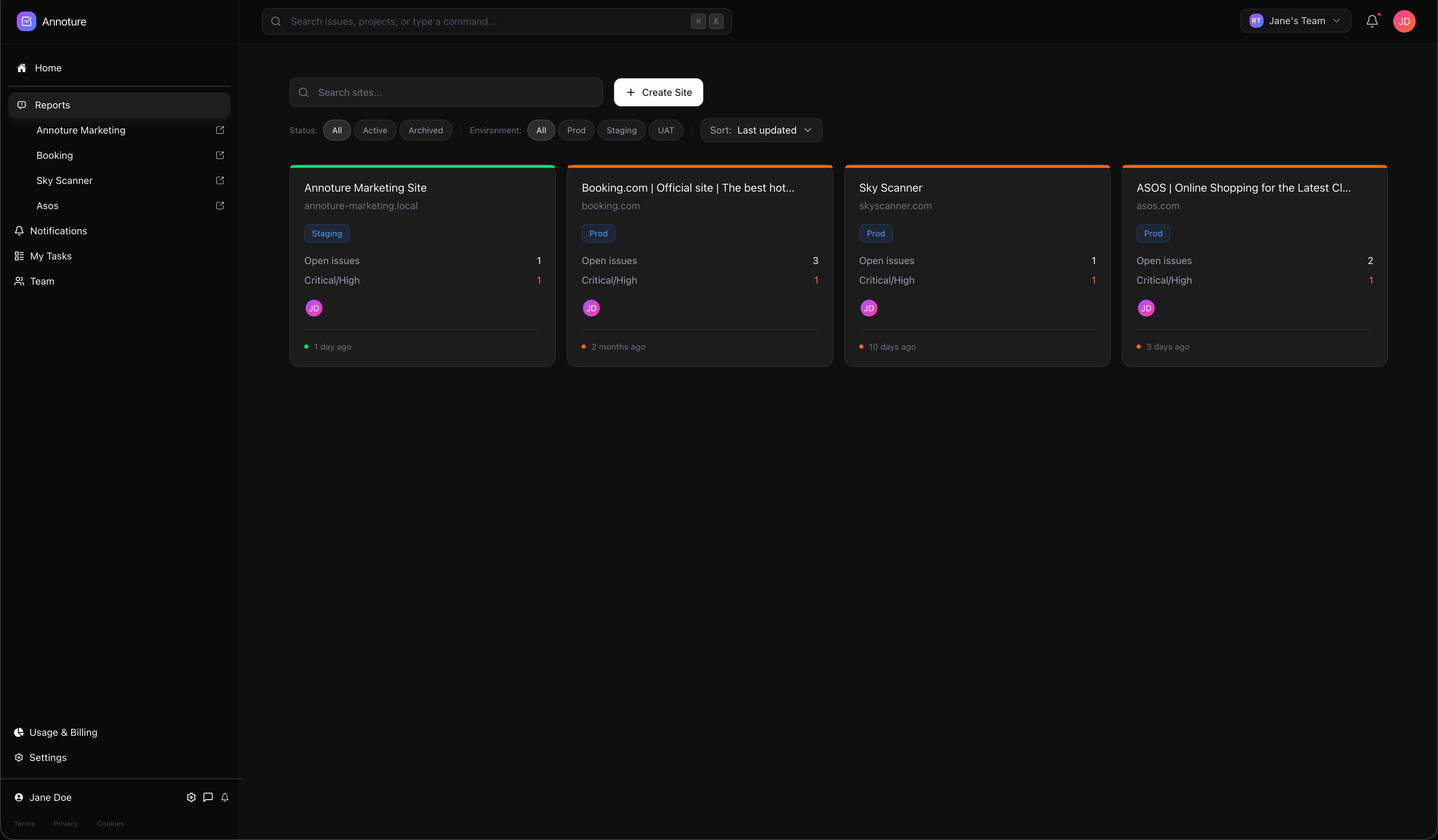Click the My Tasks list icon
Screen dimensions: 1438x840
point(19,256)
